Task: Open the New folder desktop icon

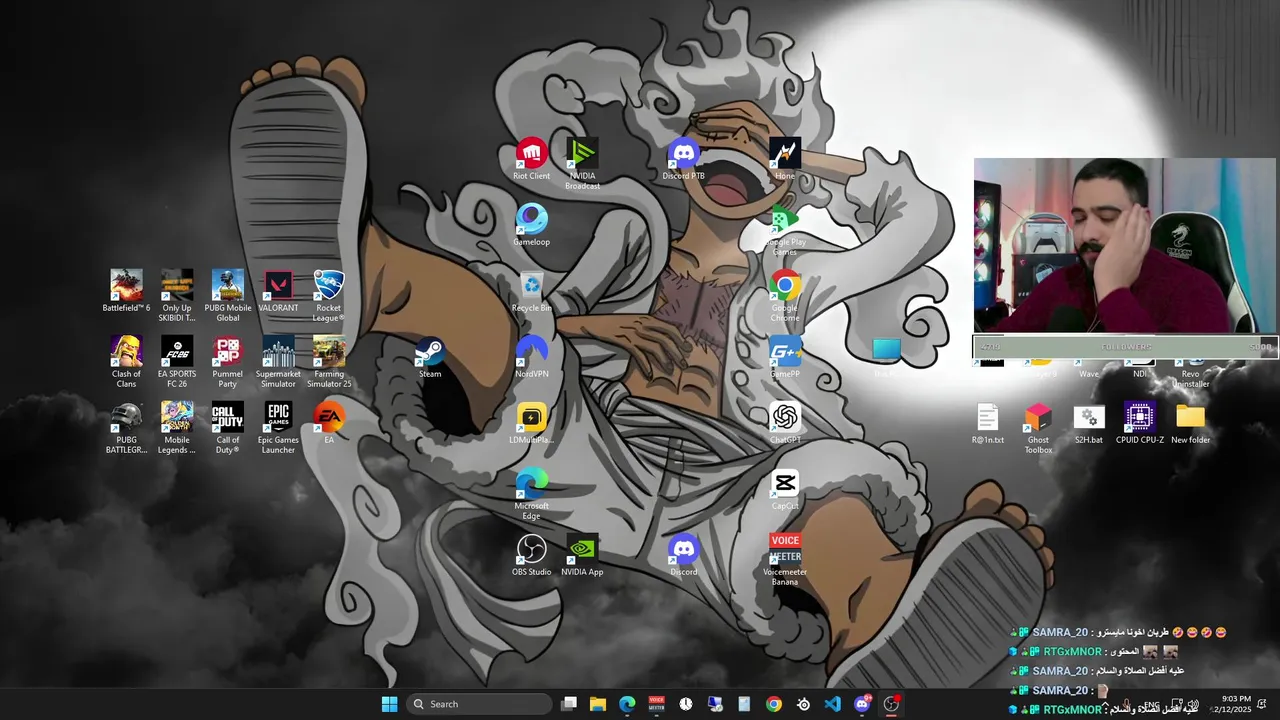Action: click(1190, 424)
